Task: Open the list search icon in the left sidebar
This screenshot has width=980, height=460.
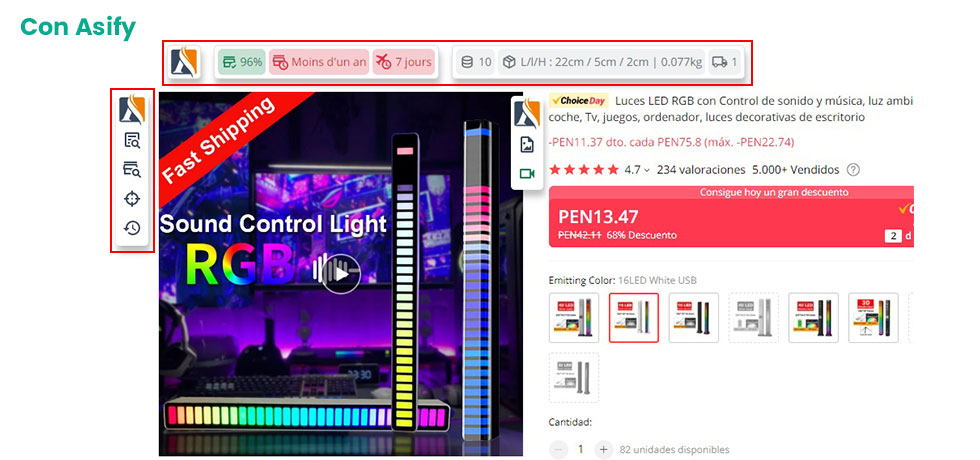Action: tap(132, 169)
